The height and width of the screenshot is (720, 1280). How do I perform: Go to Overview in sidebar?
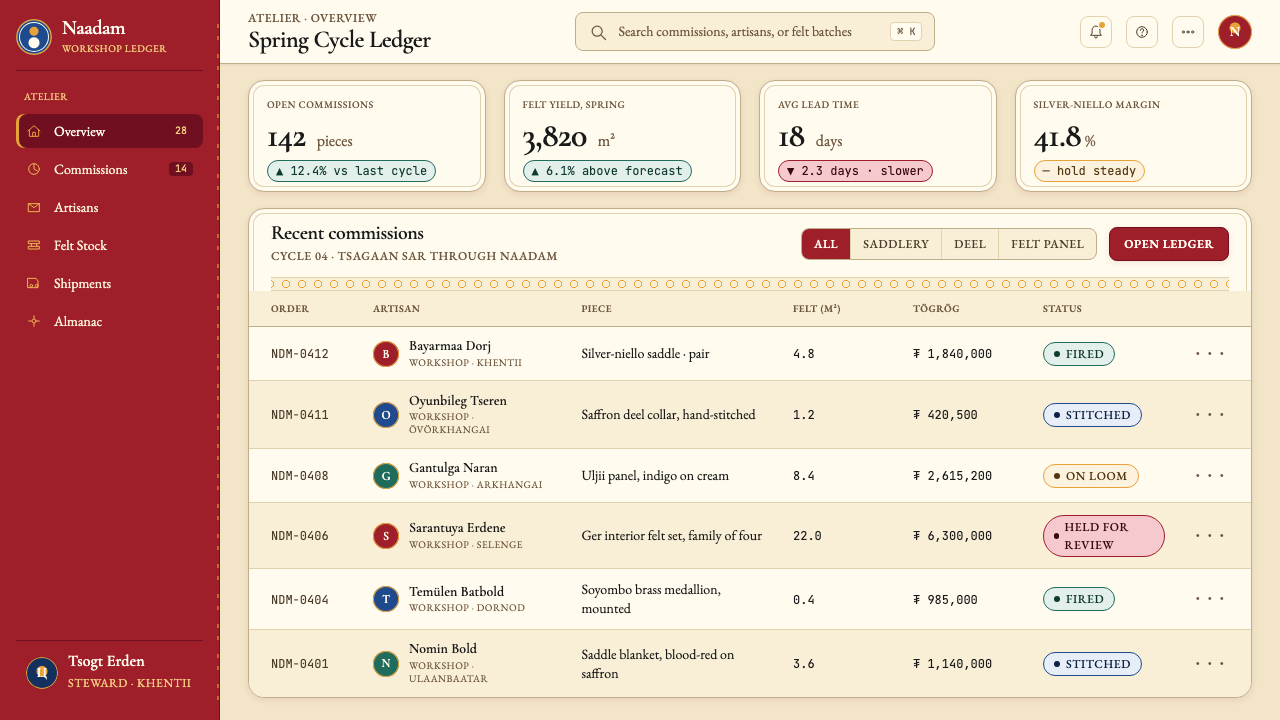(110, 131)
